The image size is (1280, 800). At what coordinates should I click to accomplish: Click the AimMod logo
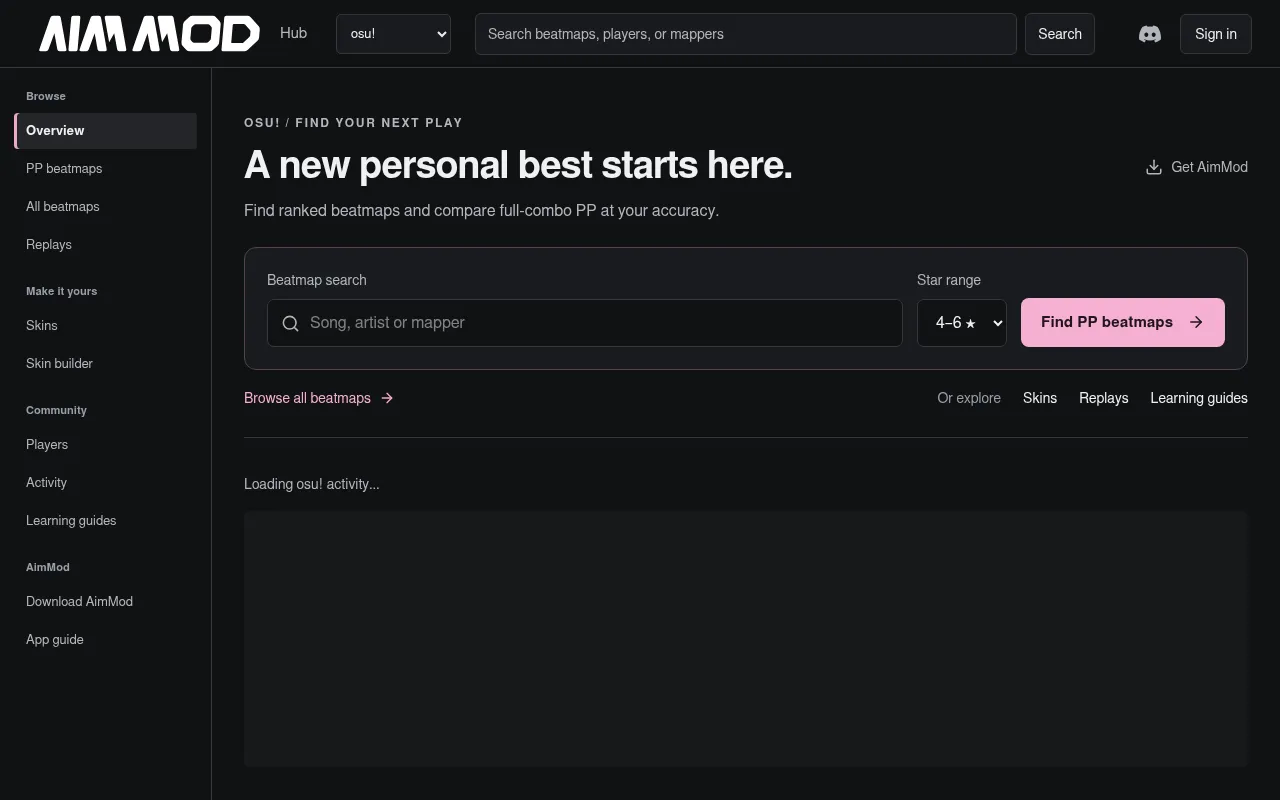[x=150, y=34]
